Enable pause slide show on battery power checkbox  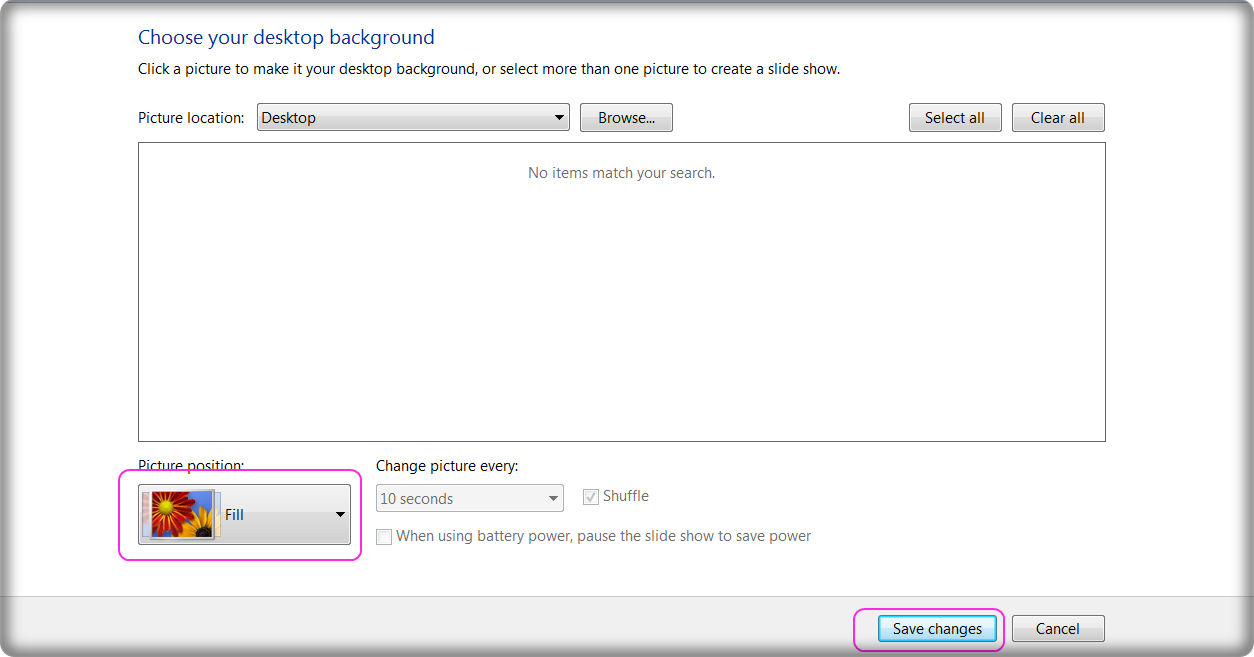coord(384,537)
